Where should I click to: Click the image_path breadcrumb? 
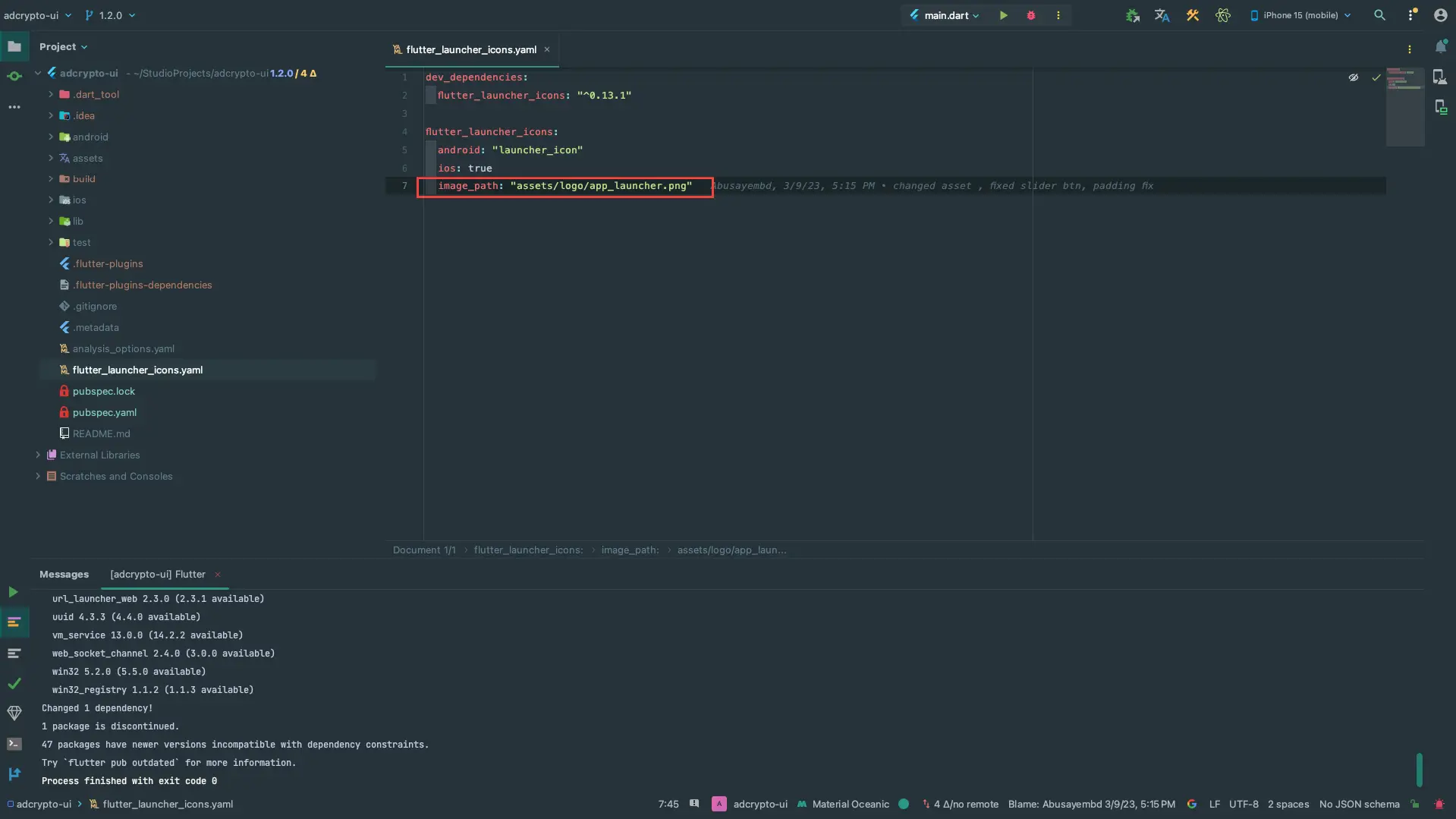pyautogui.click(x=630, y=550)
